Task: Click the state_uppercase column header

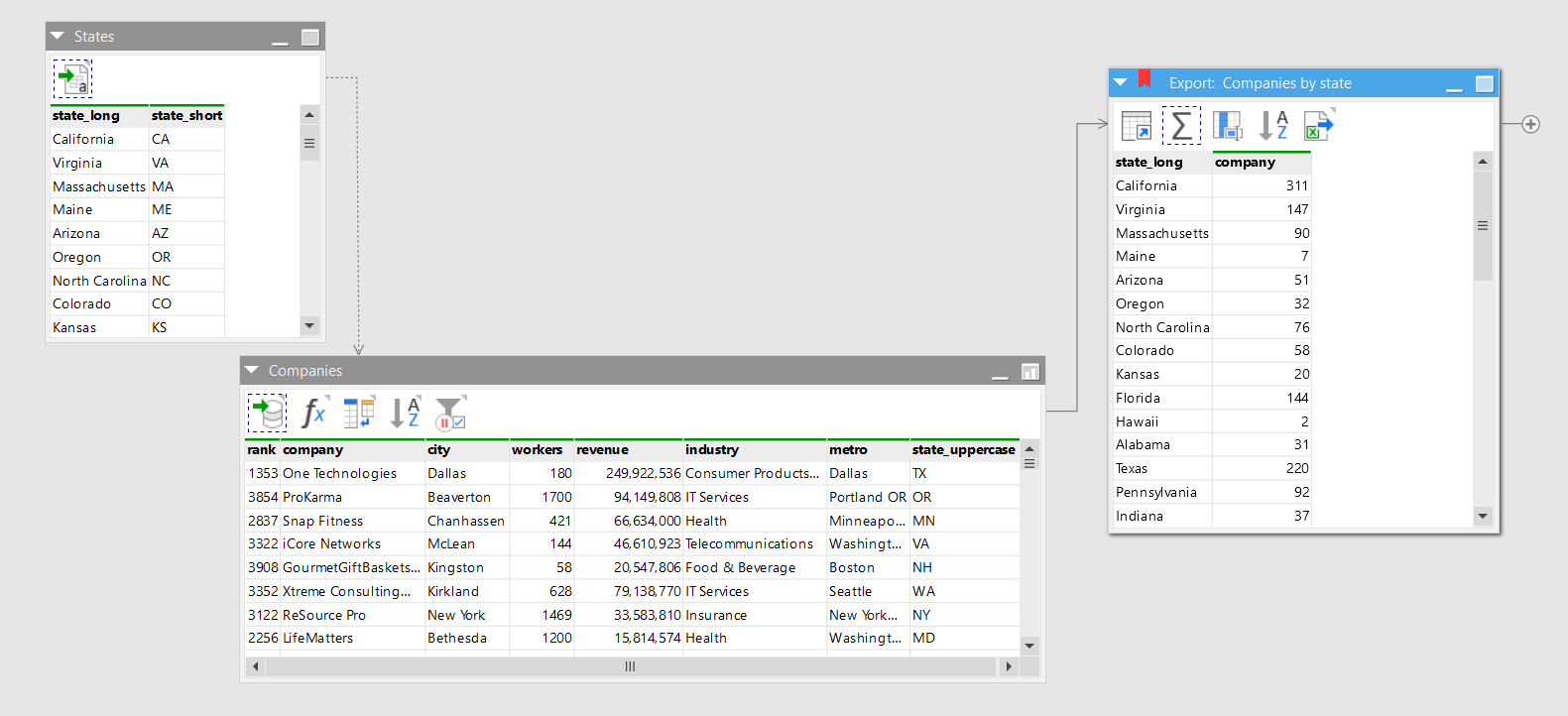Action: (964, 450)
